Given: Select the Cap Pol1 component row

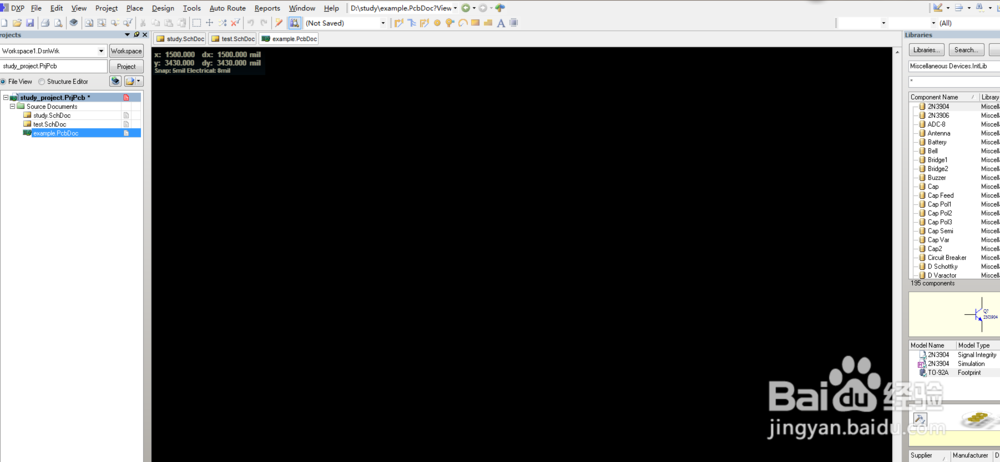Looking at the screenshot, I should pos(940,204).
